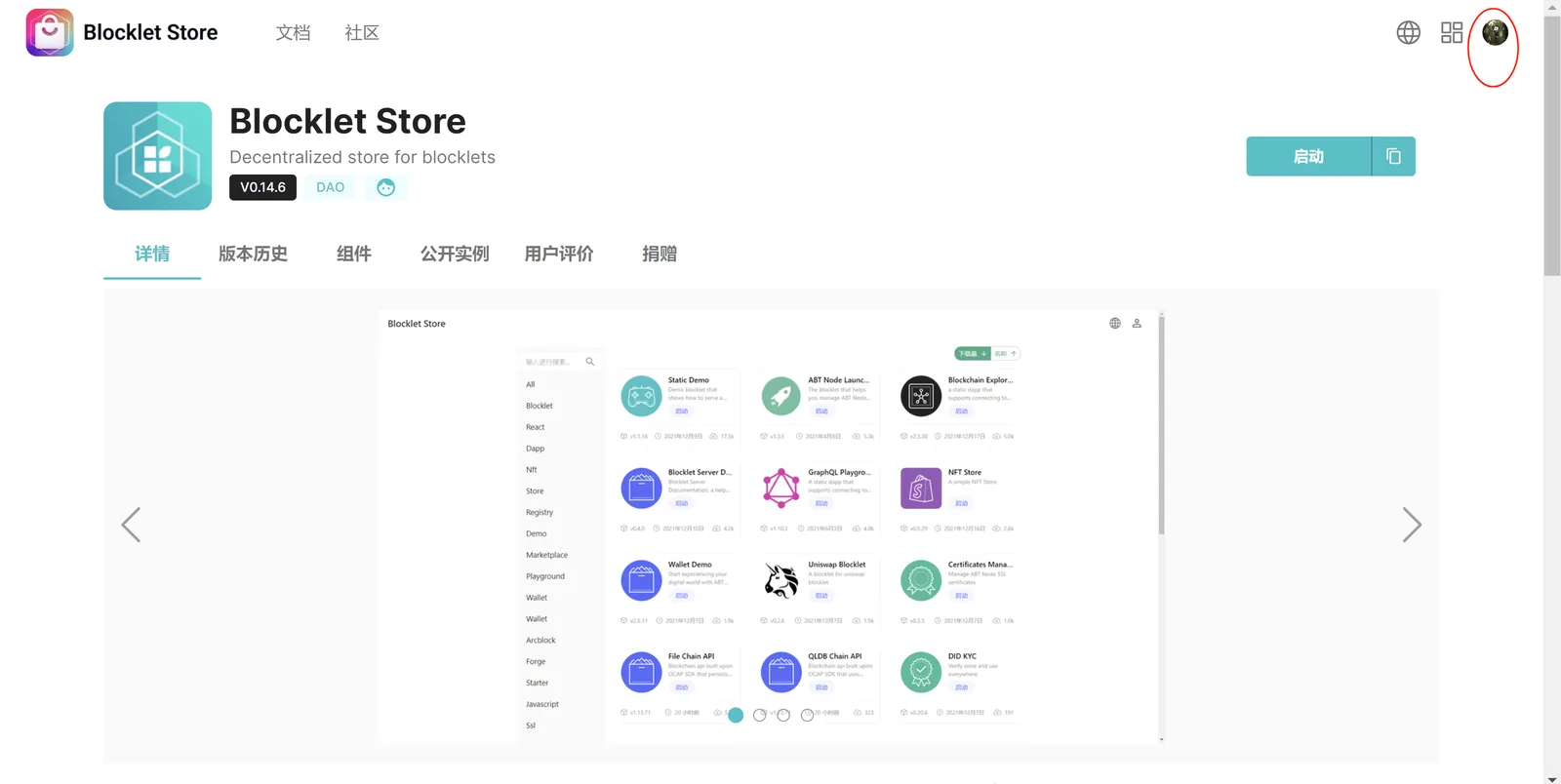
Task: Go to the previous carousel screenshot
Action: 131,525
